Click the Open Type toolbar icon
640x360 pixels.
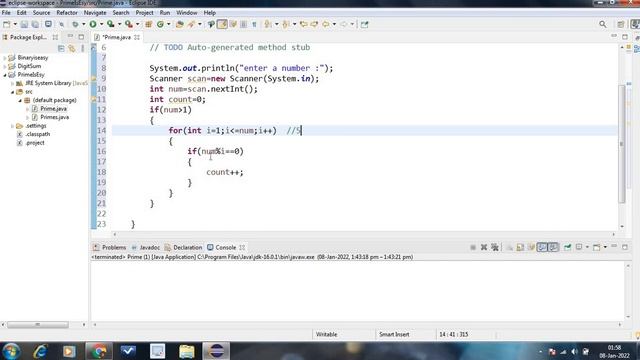[180, 24]
